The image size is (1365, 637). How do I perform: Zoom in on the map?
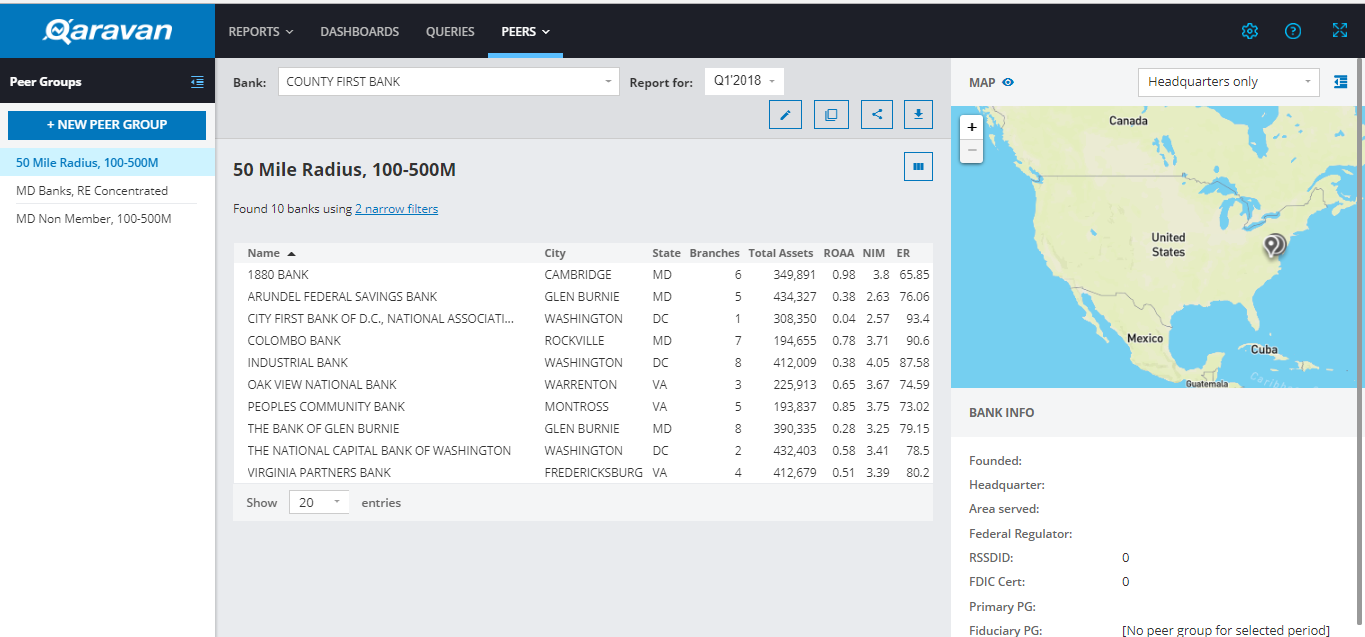pyautogui.click(x=971, y=127)
